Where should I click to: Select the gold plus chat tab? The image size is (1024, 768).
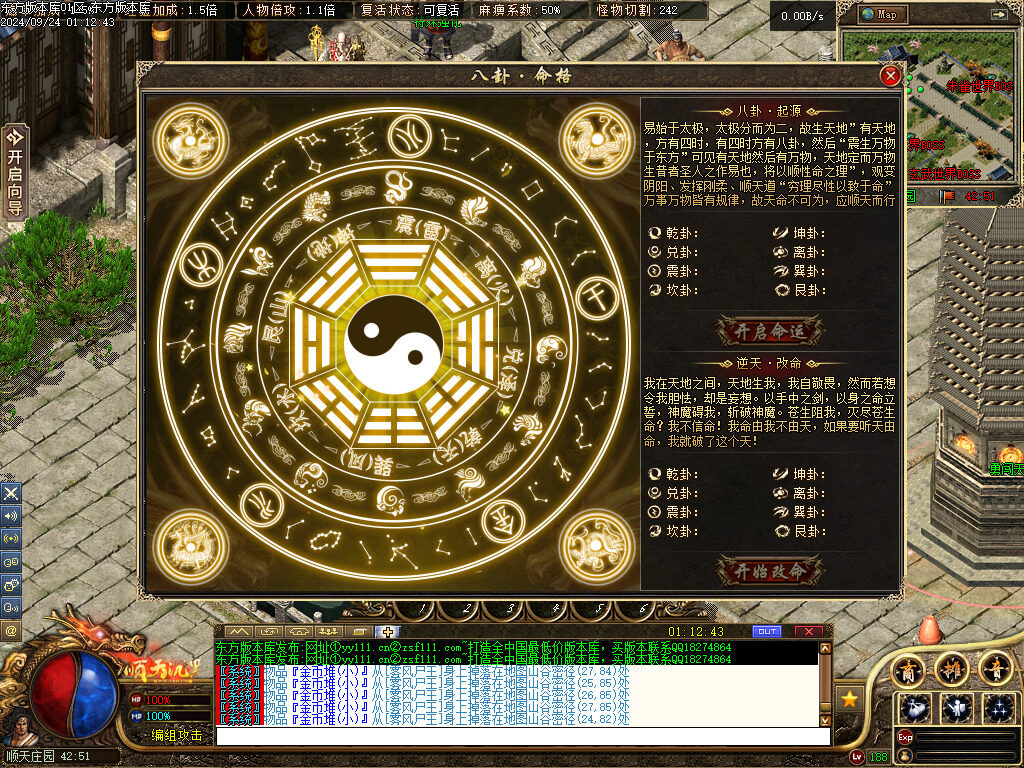click(x=388, y=632)
